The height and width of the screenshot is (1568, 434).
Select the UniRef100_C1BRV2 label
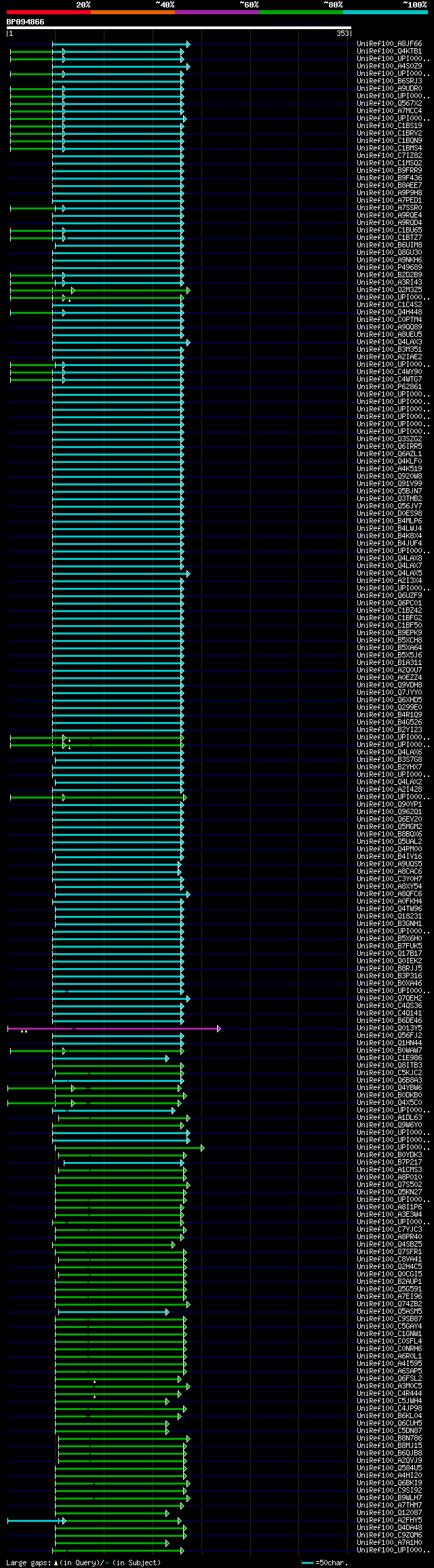coord(389,134)
